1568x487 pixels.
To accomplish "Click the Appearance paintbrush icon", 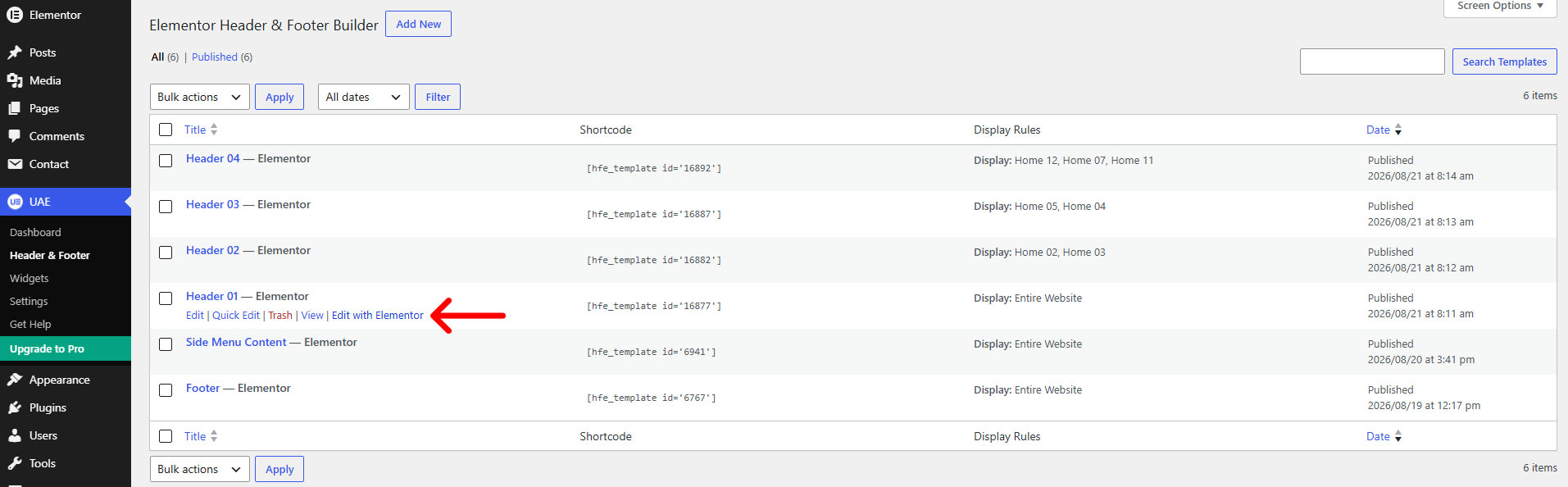I will [15, 380].
